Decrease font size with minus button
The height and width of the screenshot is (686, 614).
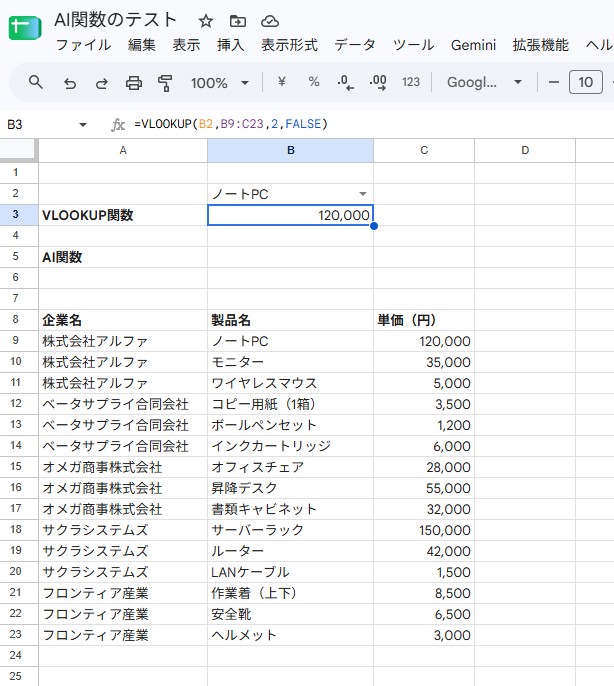[x=554, y=82]
